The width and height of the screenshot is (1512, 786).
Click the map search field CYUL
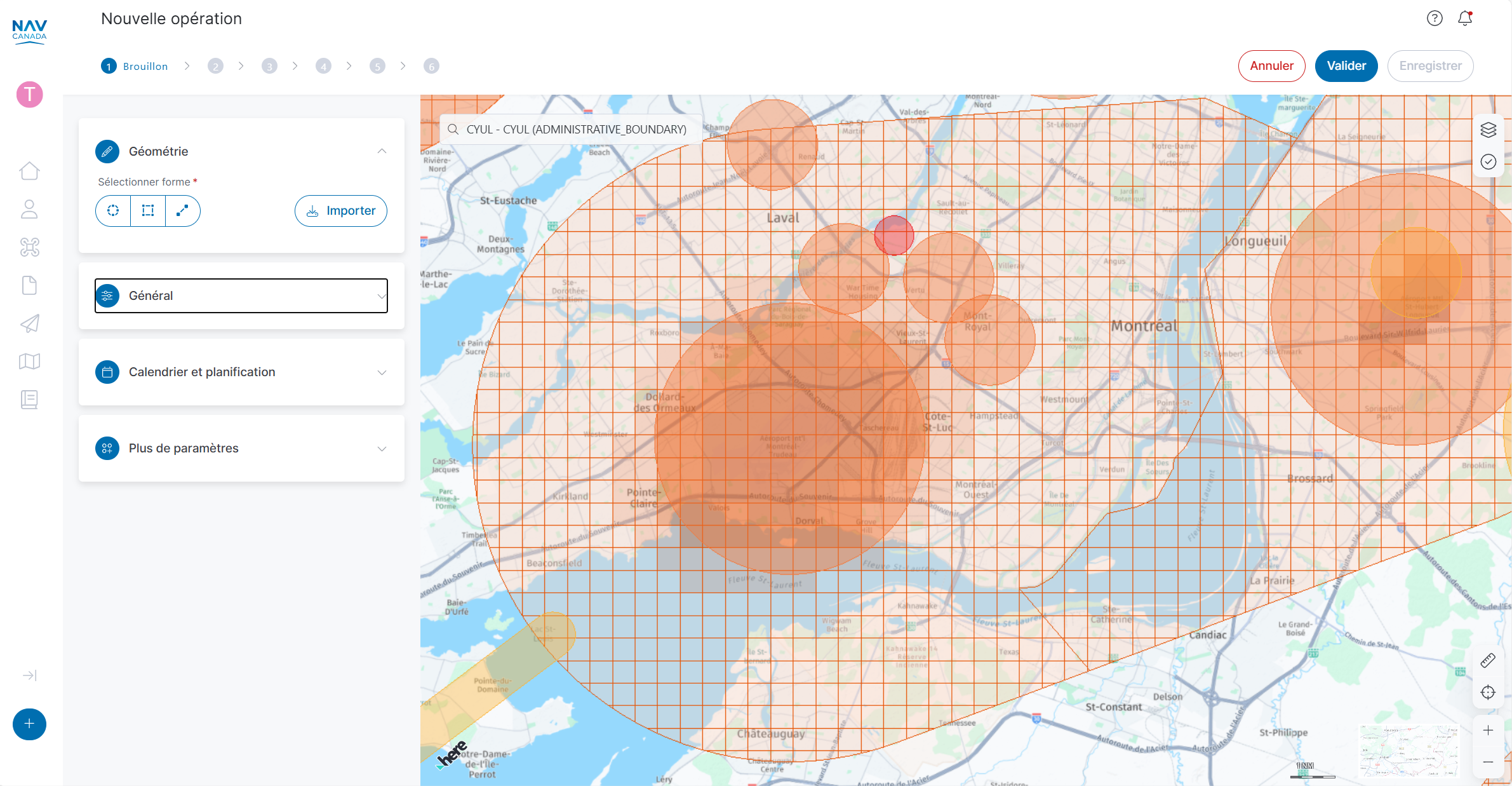[x=571, y=130]
